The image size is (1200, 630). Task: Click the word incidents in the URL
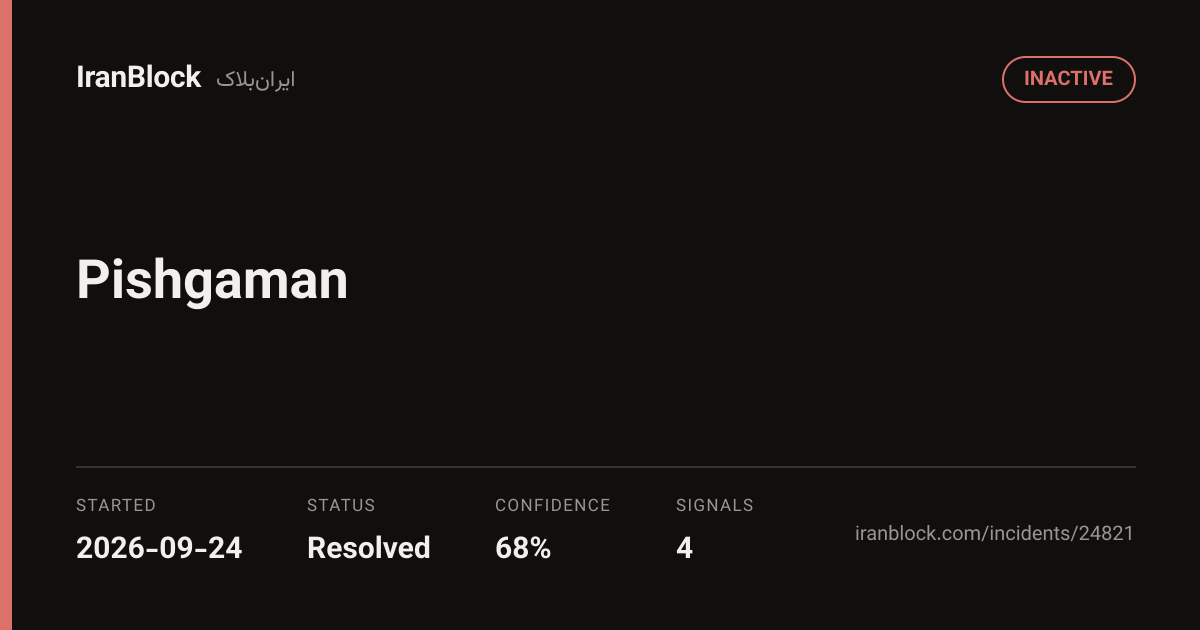pos(1029,533)
